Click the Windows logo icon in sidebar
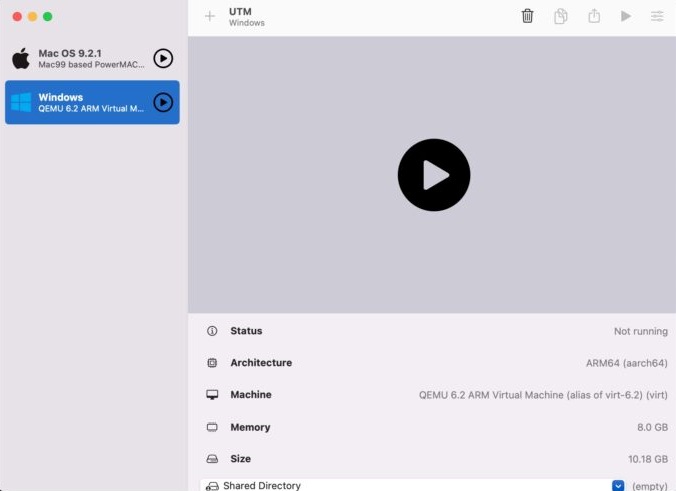 pos(21,102)
